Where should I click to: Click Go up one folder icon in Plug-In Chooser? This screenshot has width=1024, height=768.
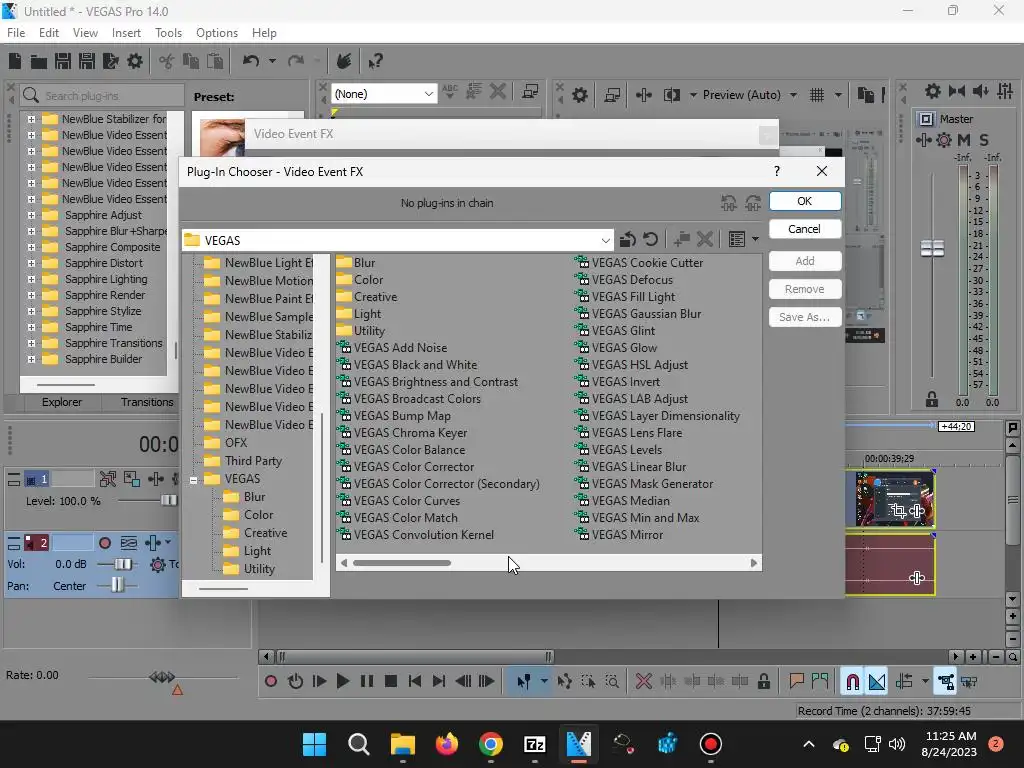coord(628,240)
